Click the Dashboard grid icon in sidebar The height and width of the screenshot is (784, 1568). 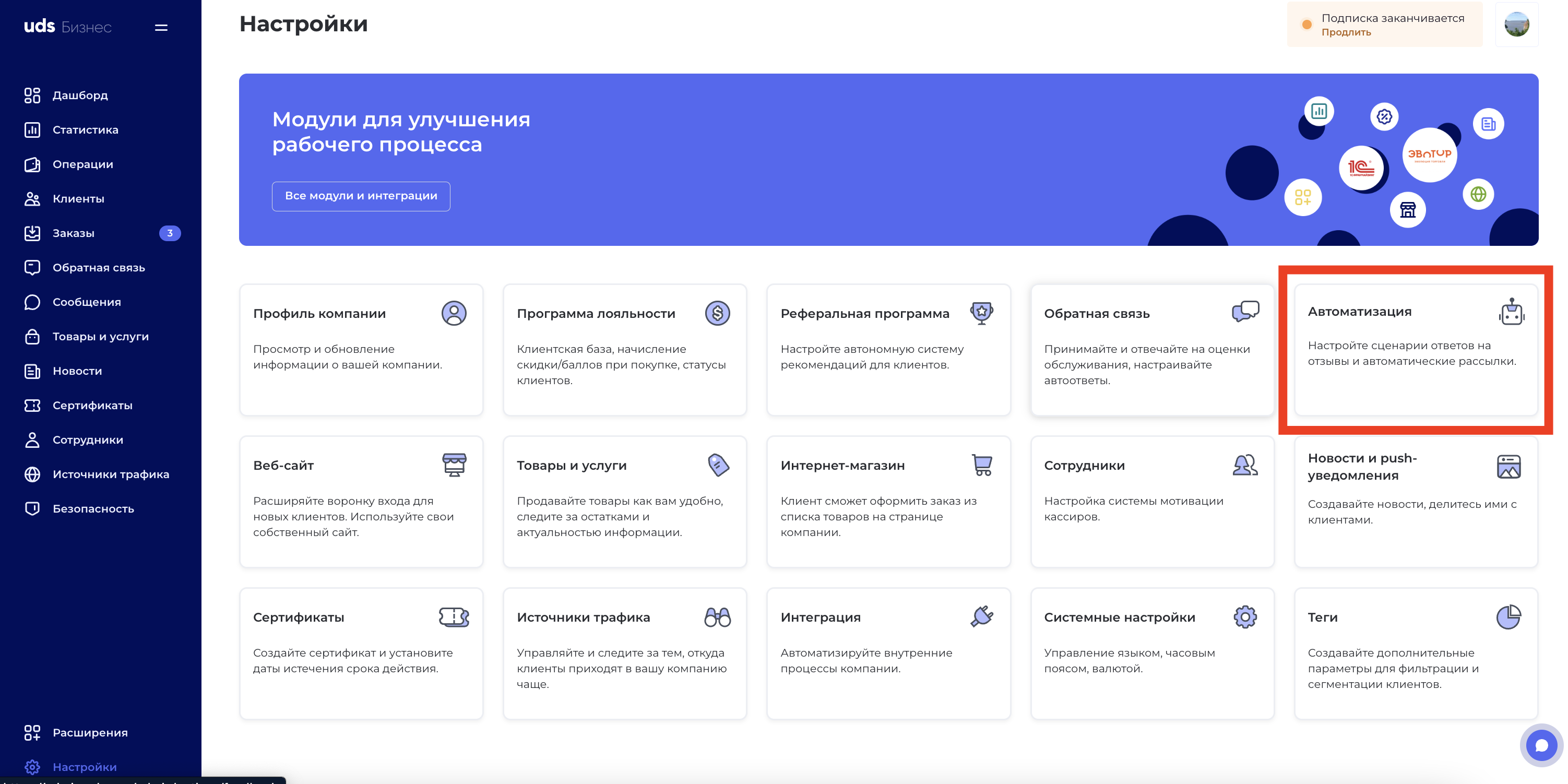click(x=32, y=96)
